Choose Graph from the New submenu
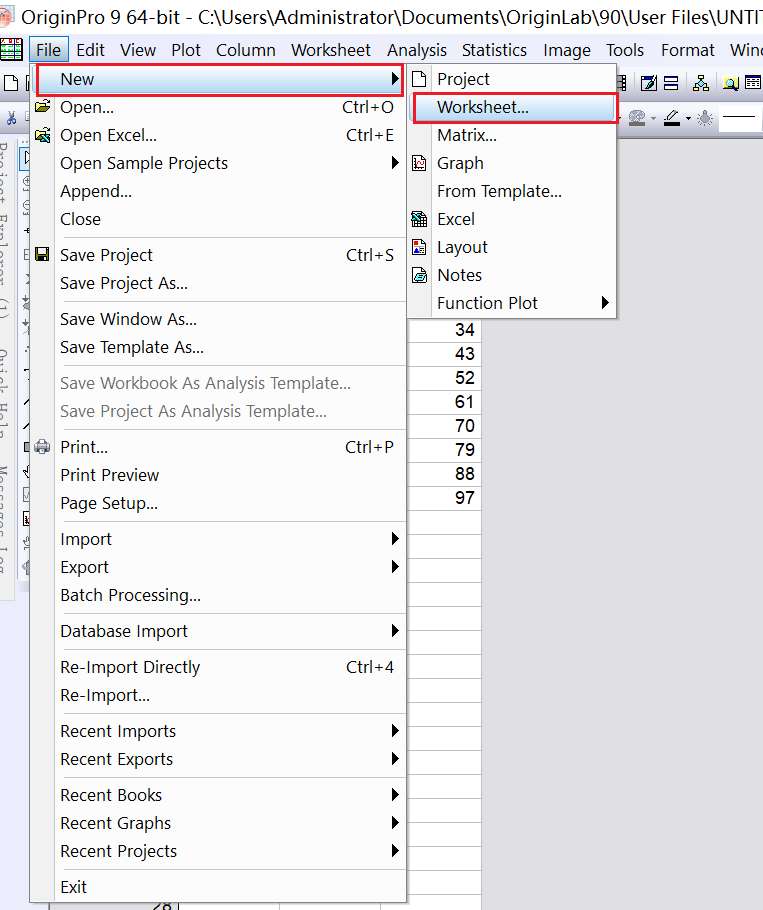Viewport: 763px width, 910px height. (512, 163)
